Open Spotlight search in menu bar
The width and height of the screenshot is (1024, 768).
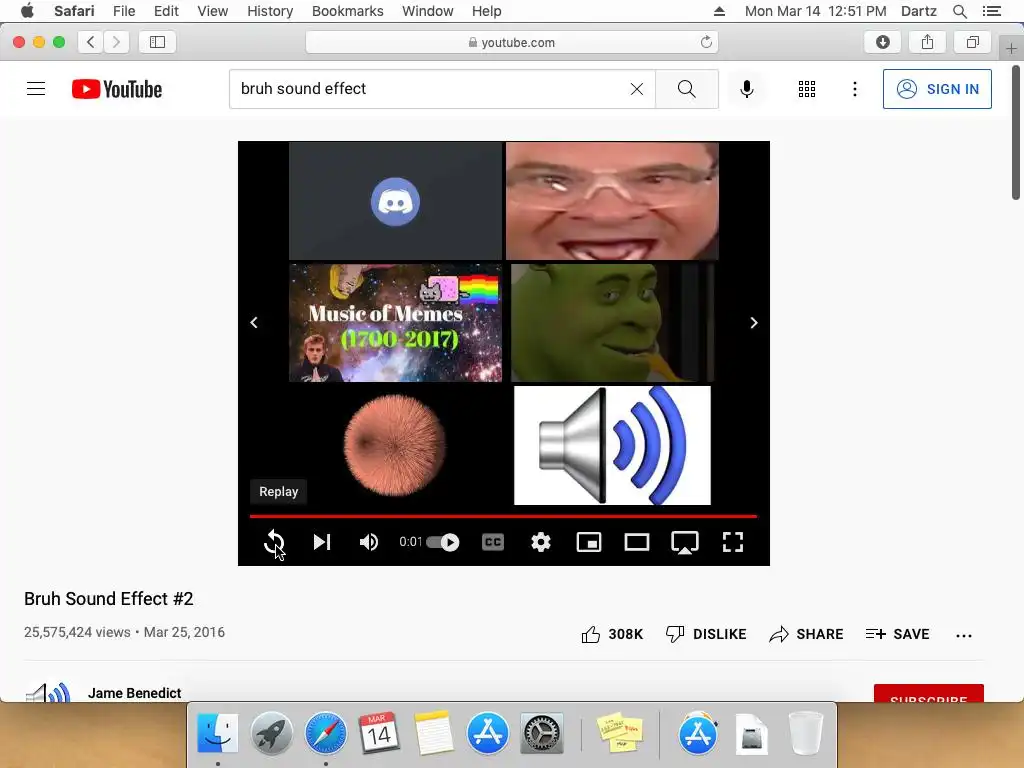click(960, 11)
